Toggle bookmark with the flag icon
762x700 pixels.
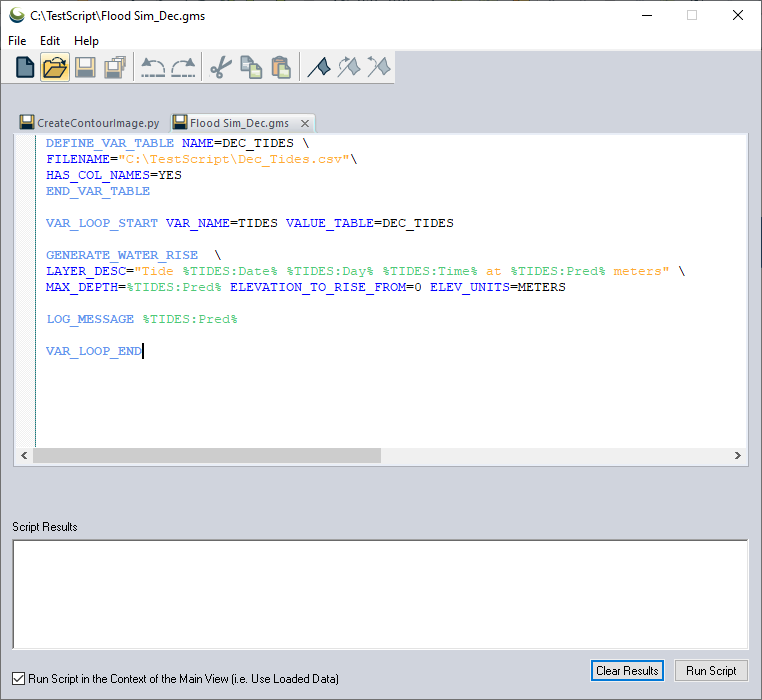coord(319,68)
